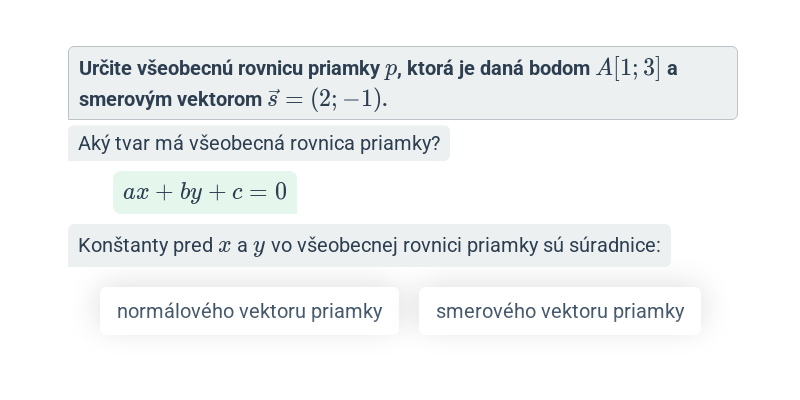Select the green answer bubble ax + by + c = 0
The width and height of the screenshot is (800, 400).
205,192
